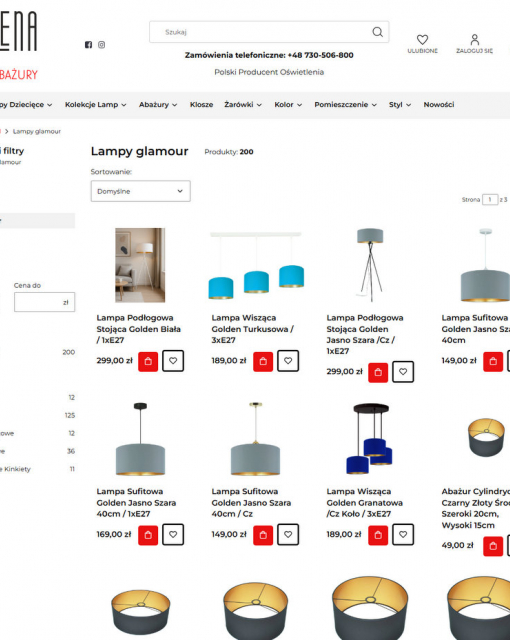Image resolution: width=510 pixels, height=640 pixels.
Task: Open Ulubione favorites heart icon
Action: pos(422,40)
